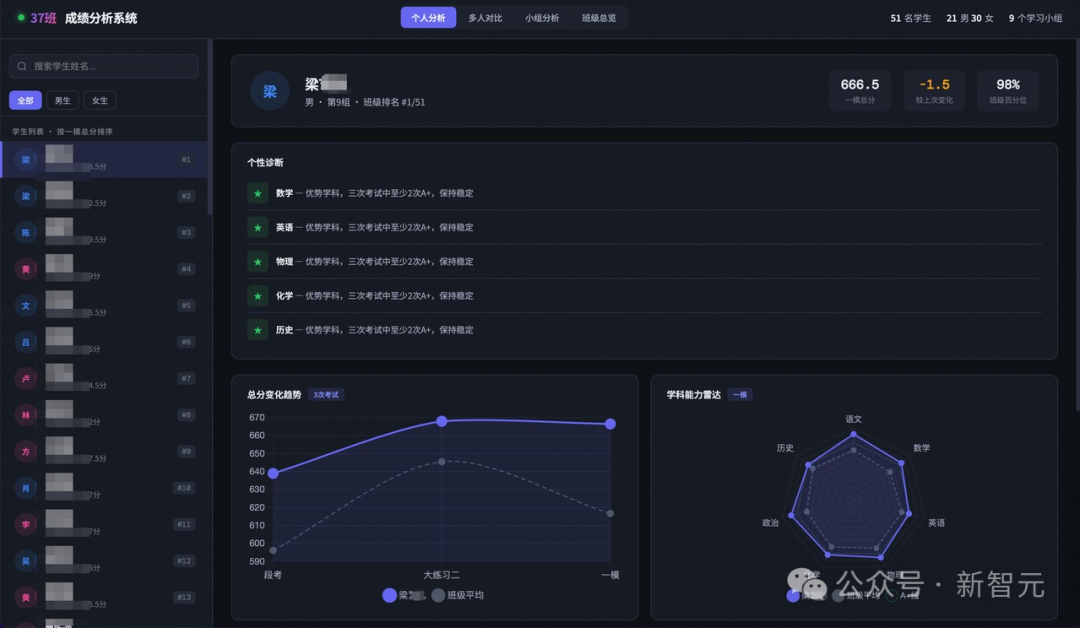Switch to the 多人对比 tab
The image size is (1080, 628).
tap(484, 17)
